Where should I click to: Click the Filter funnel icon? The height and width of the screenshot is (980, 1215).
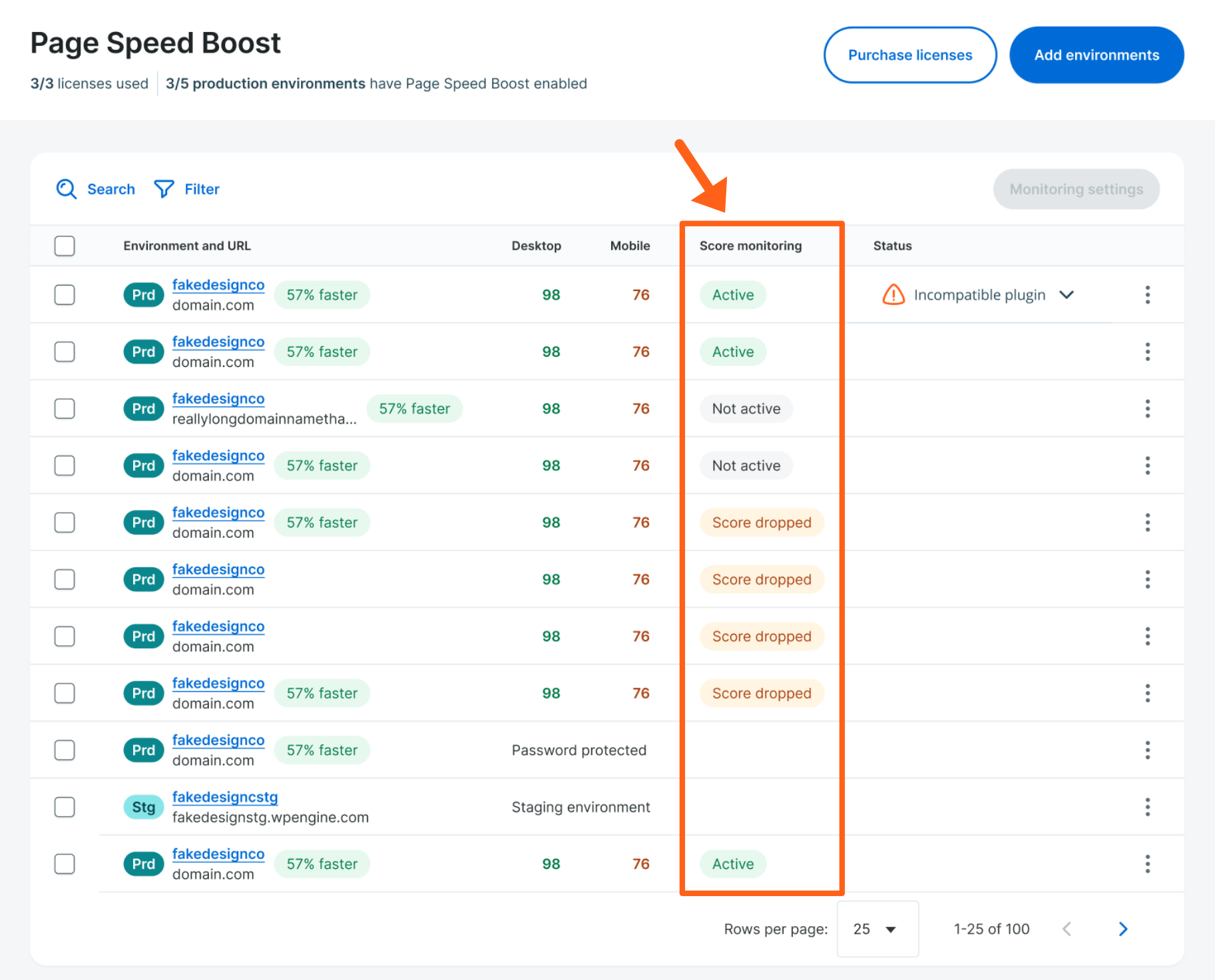click(x=164, y=189)
